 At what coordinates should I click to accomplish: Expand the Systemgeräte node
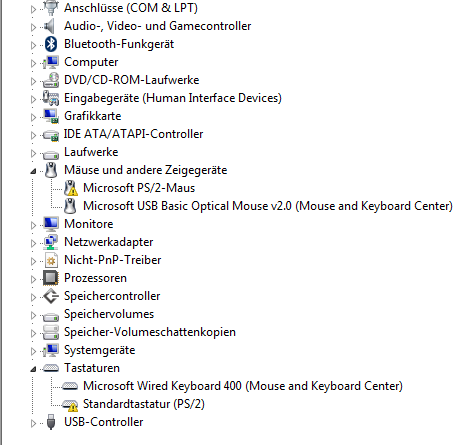point(33,351)
